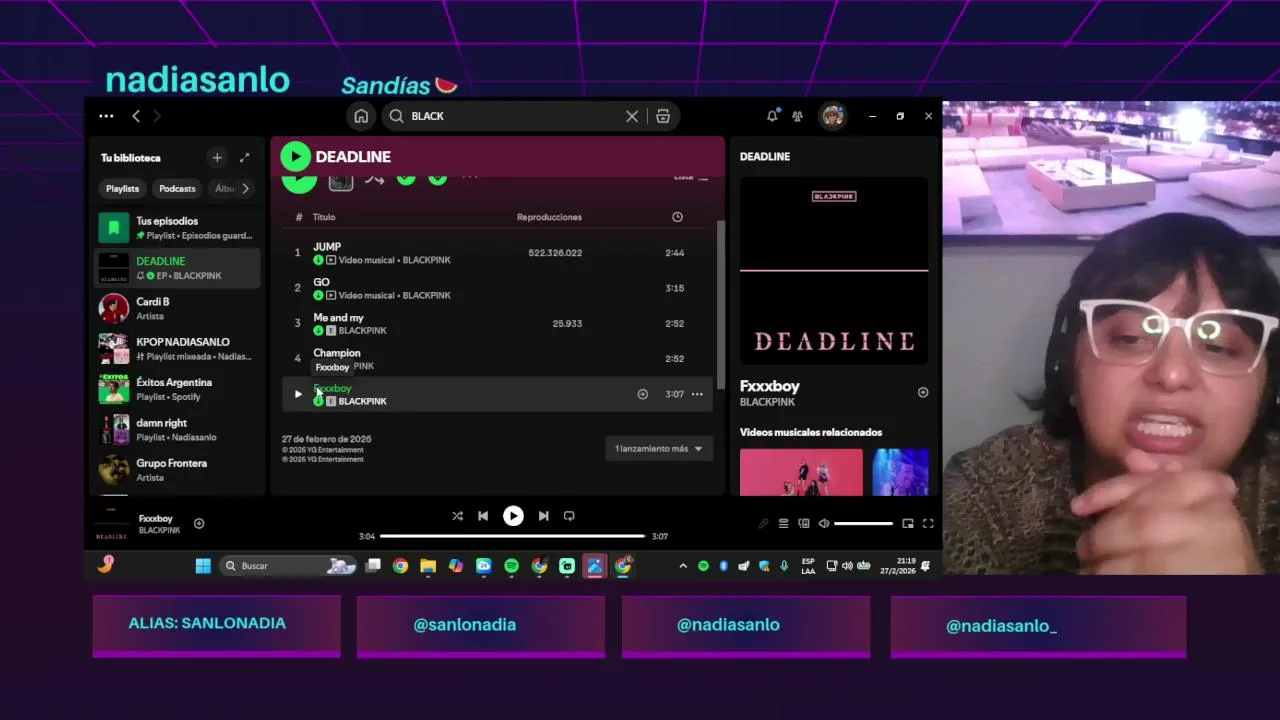Open the miniplayer icon
1280x720 pixels.
coord(908,524)
